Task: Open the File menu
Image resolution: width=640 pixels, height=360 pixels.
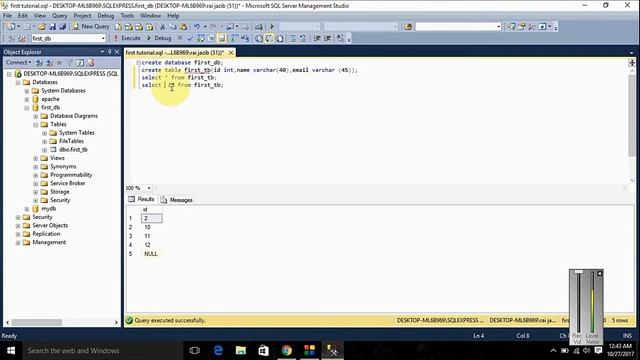Action: tap(7, 16)
